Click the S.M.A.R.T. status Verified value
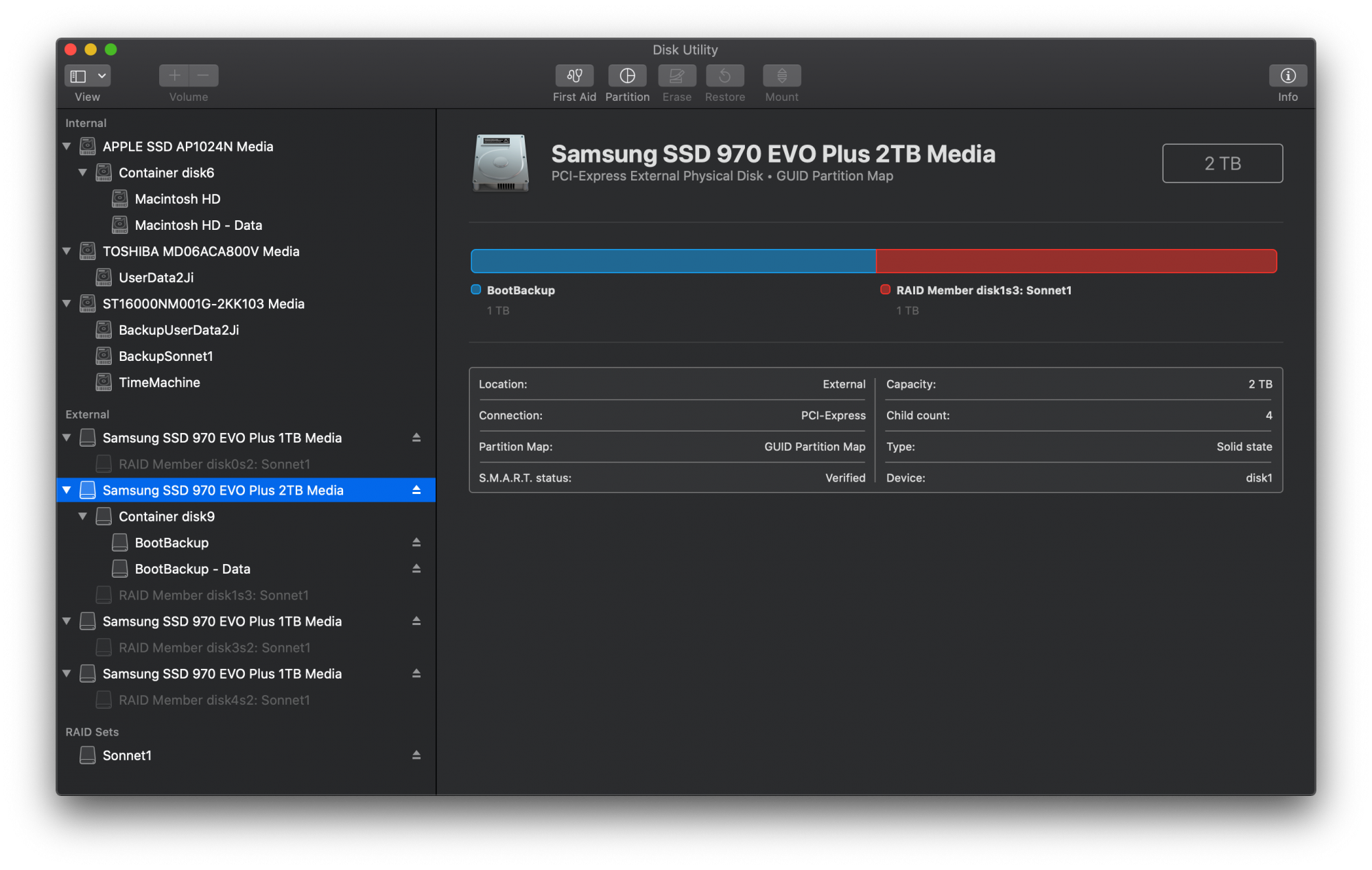Screen dimensions: 1372x870 click(845, 478)
